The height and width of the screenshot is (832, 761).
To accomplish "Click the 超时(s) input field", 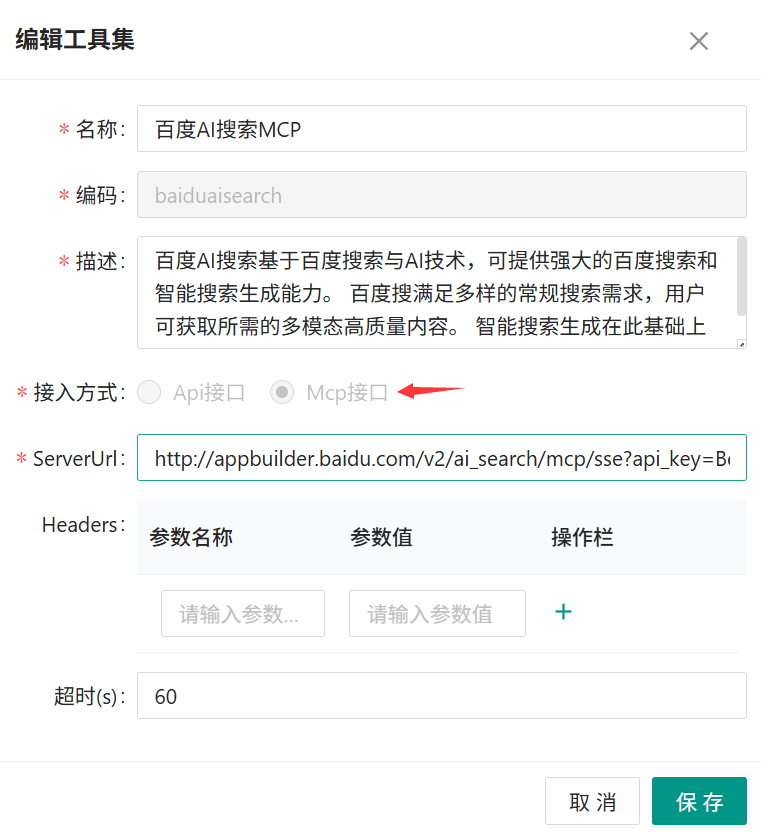I will pyautogui.click(x=442, y=696).
